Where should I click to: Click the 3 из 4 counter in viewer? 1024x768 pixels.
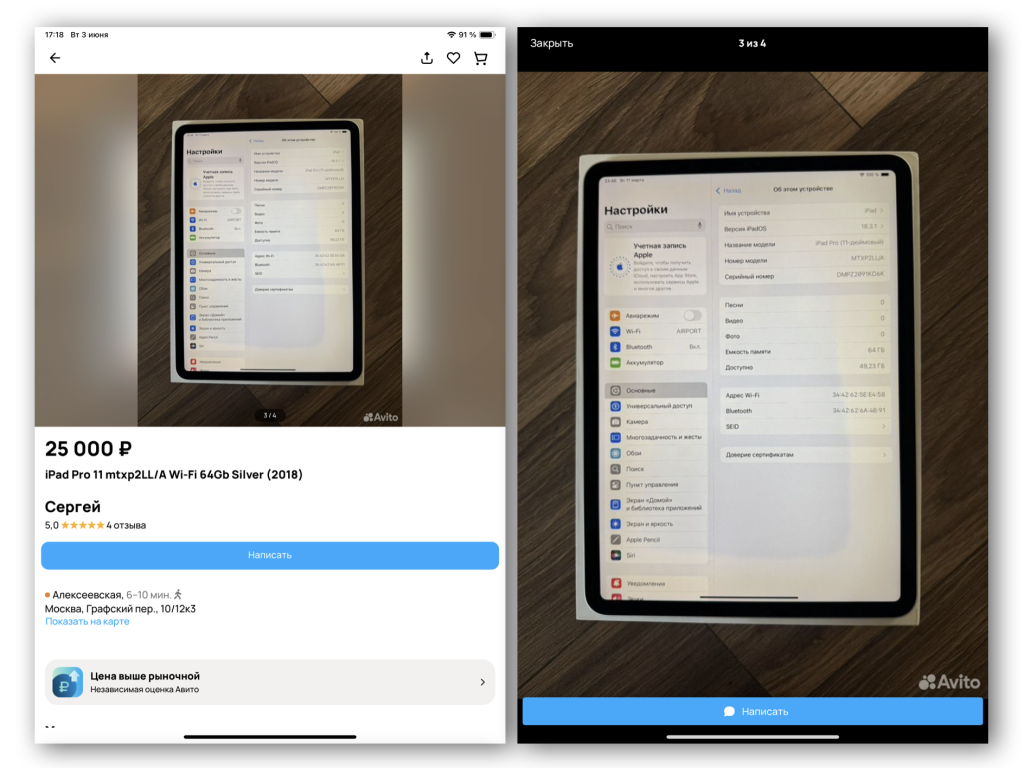coord(752,43)
